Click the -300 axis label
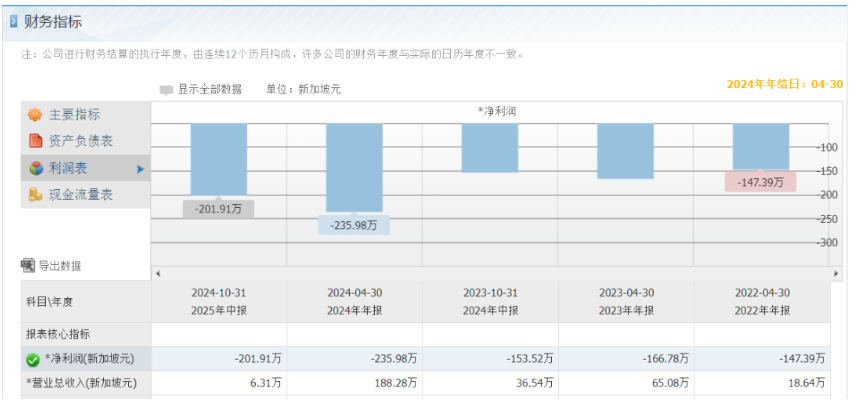Image resolution: width=855 pixels, height=415 pixels. click(x=827, y=243)
